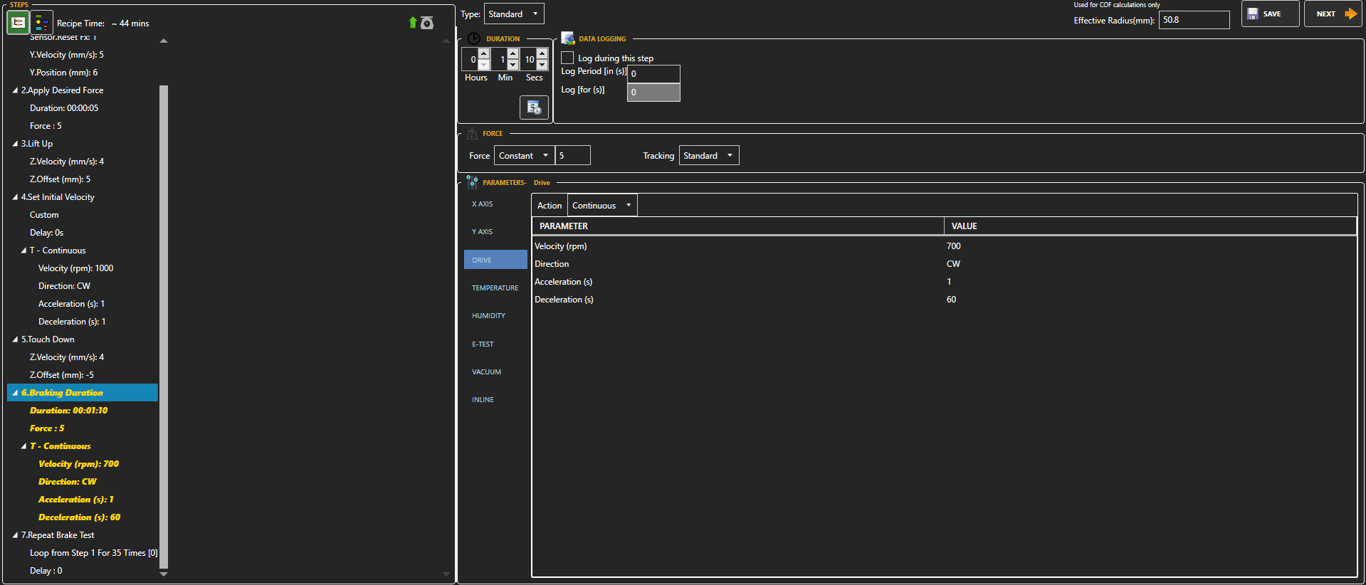The image size is (1366, 585).
Task: Decrease the Secs duration value
Action: pos(542,65)
